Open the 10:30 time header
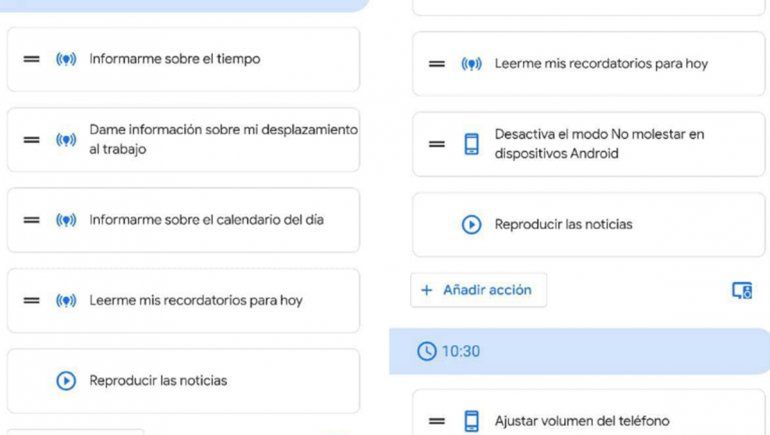770x435 pixels. click(579, 351)
